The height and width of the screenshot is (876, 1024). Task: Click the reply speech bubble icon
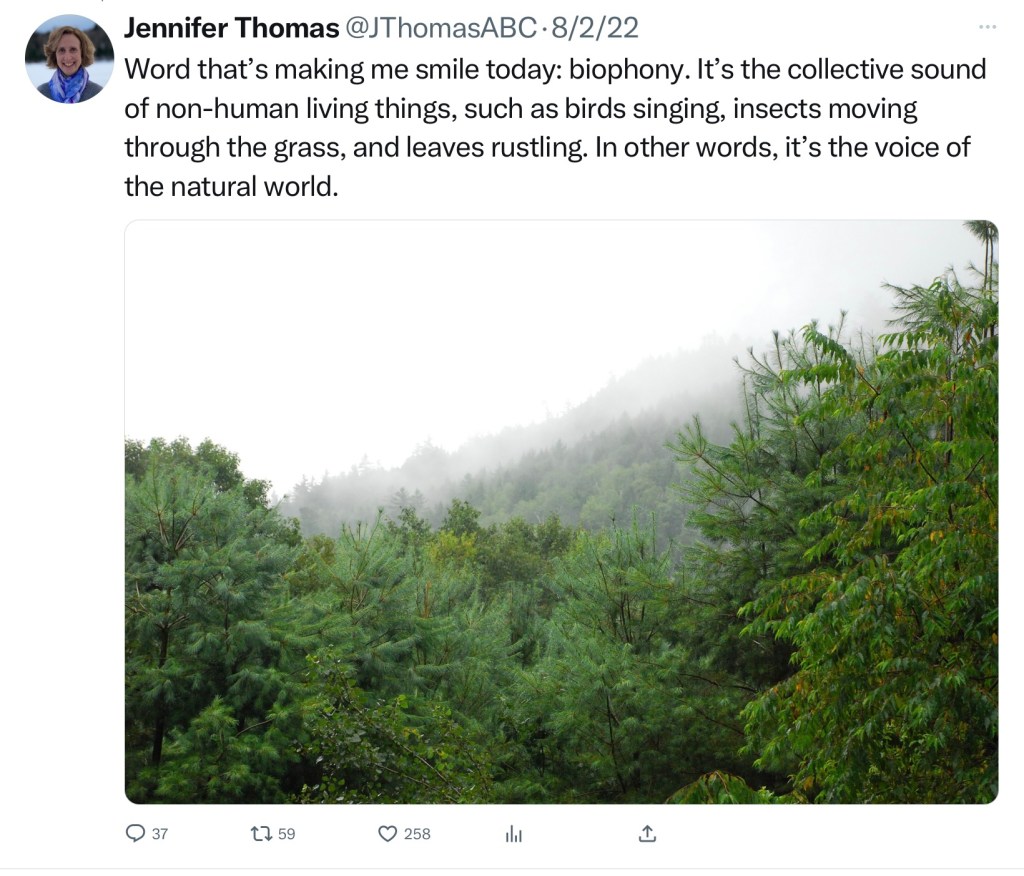[135, 833]
